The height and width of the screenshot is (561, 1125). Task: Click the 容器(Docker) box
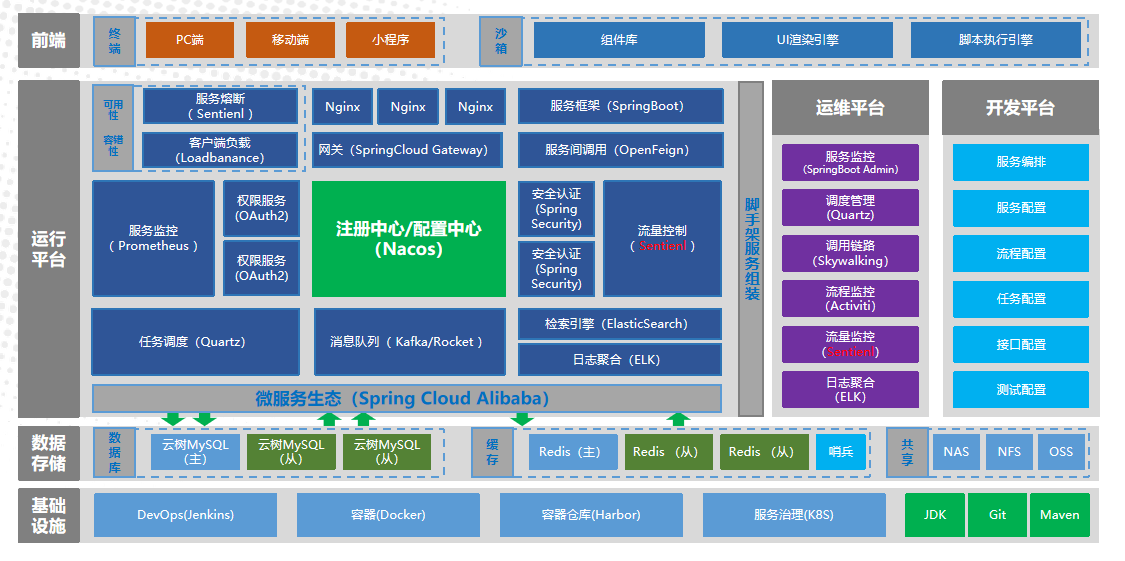pyautogui.click(x=388, y=515)
